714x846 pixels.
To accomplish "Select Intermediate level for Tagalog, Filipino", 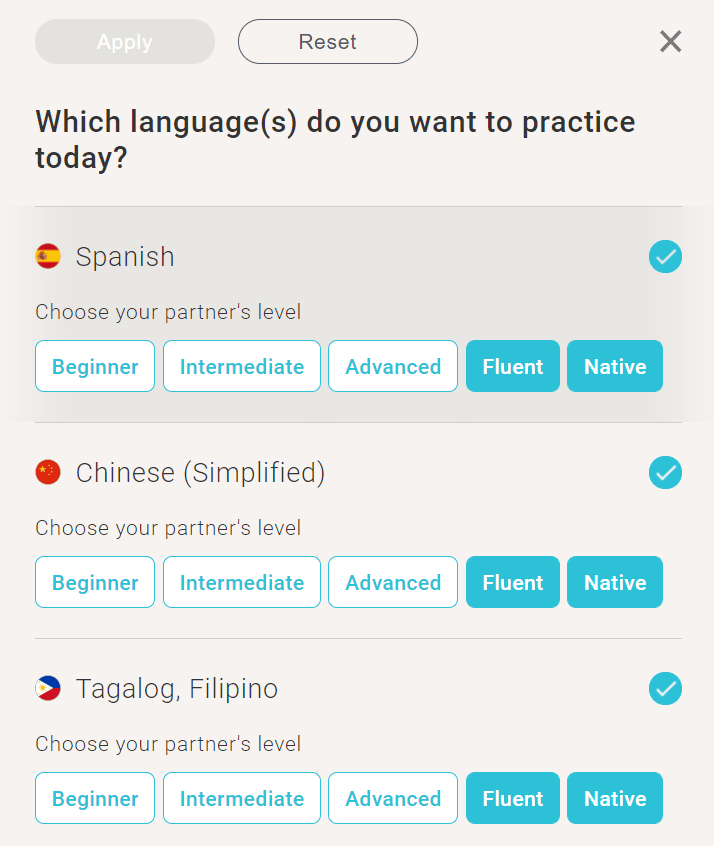I will click(x=242, y=798).
